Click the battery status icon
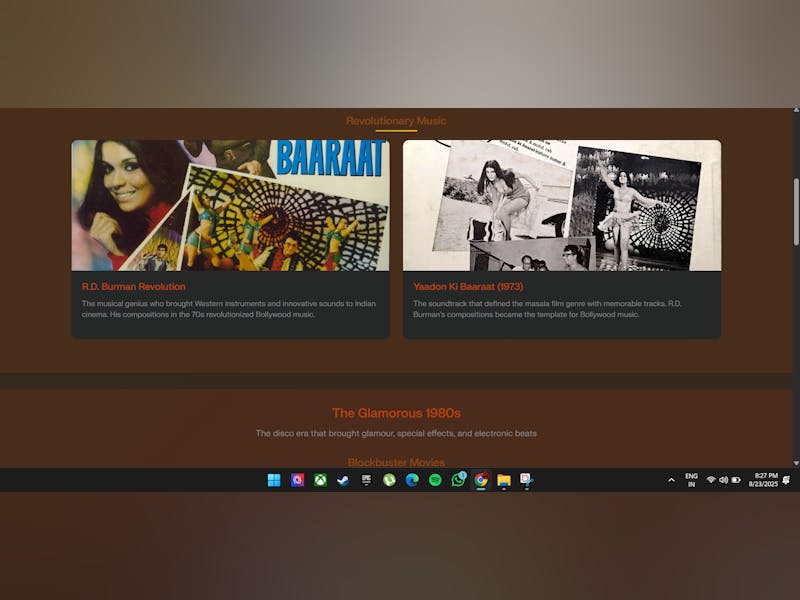 (x=736, y=480)
